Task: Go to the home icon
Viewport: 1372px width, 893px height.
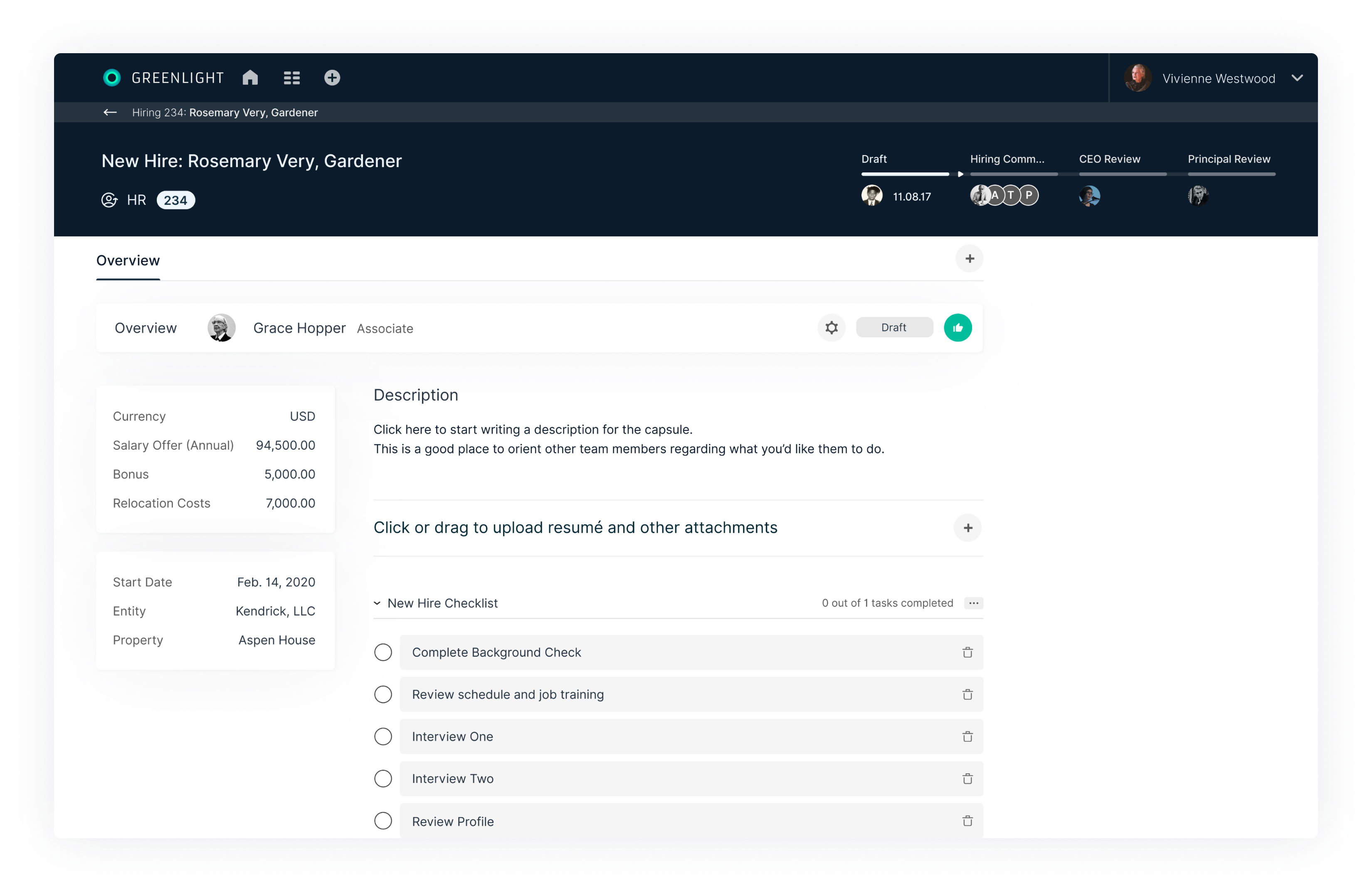Action: (250, 78)
